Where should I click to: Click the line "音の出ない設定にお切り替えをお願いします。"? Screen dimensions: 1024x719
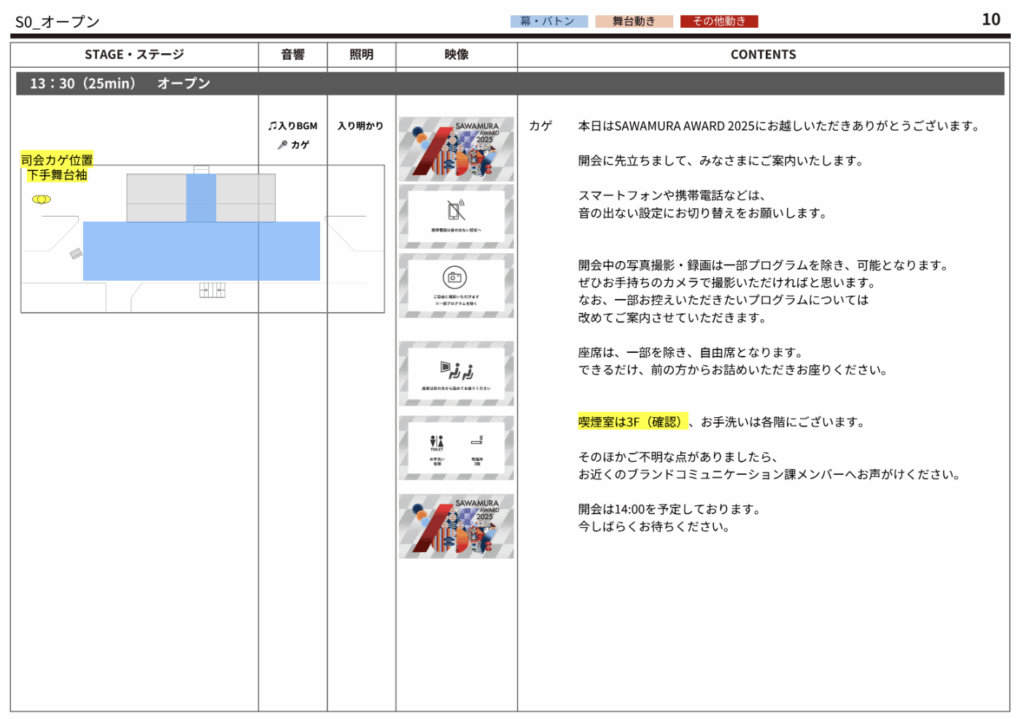point(702,213)
